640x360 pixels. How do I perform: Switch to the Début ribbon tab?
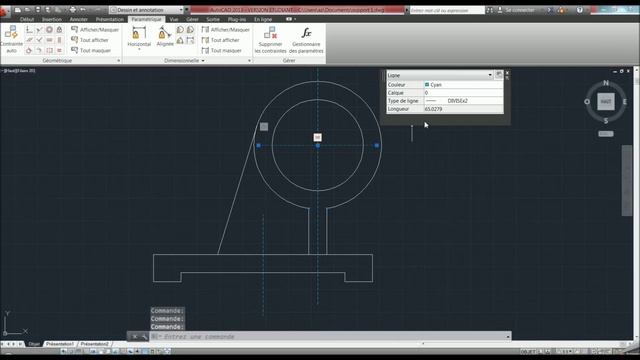[x=27, y=19]
